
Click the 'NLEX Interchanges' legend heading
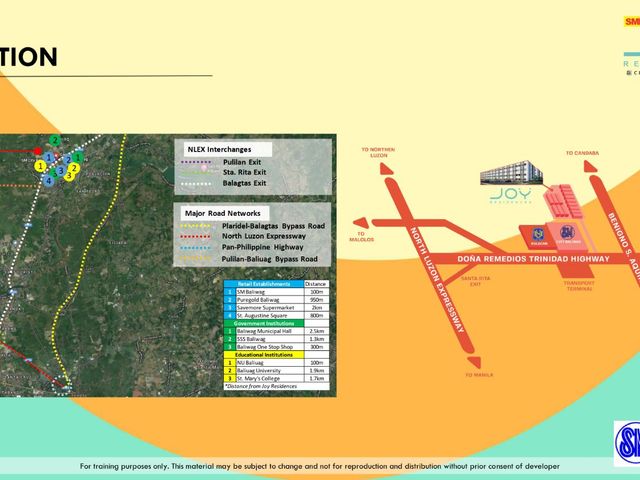coord(219,149)
